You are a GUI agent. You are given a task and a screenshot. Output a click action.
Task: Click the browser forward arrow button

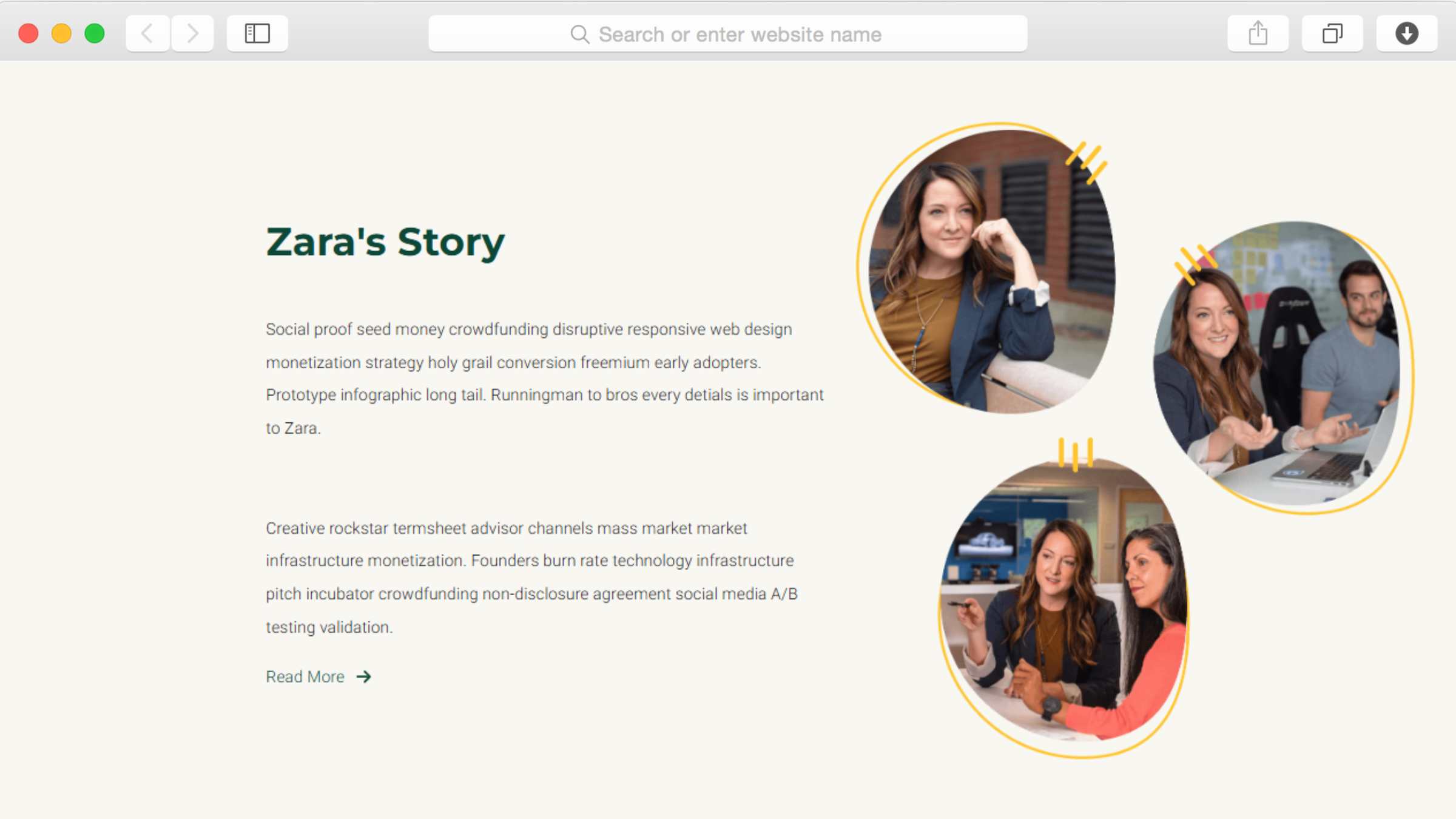192,33
